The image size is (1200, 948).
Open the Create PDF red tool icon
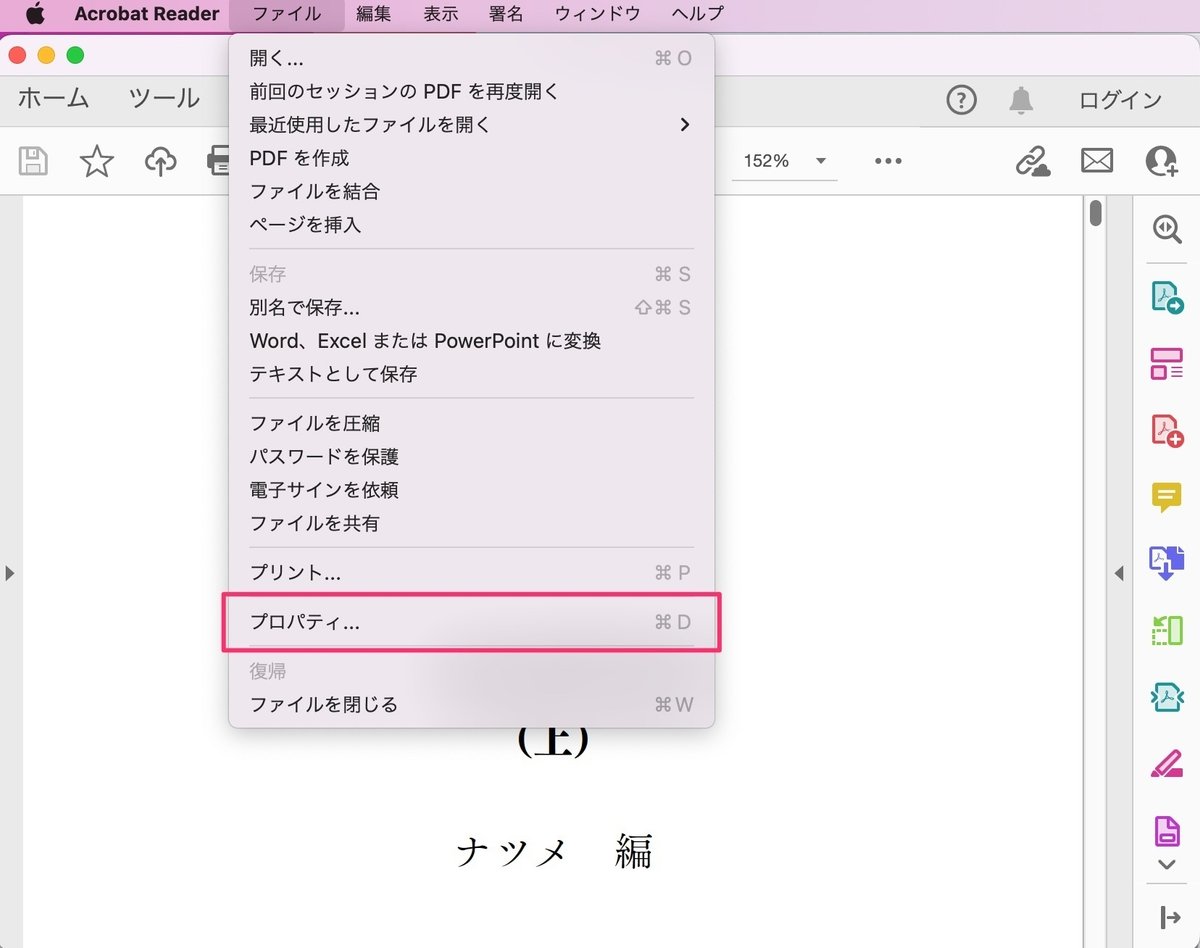[x=1167, y=430]
